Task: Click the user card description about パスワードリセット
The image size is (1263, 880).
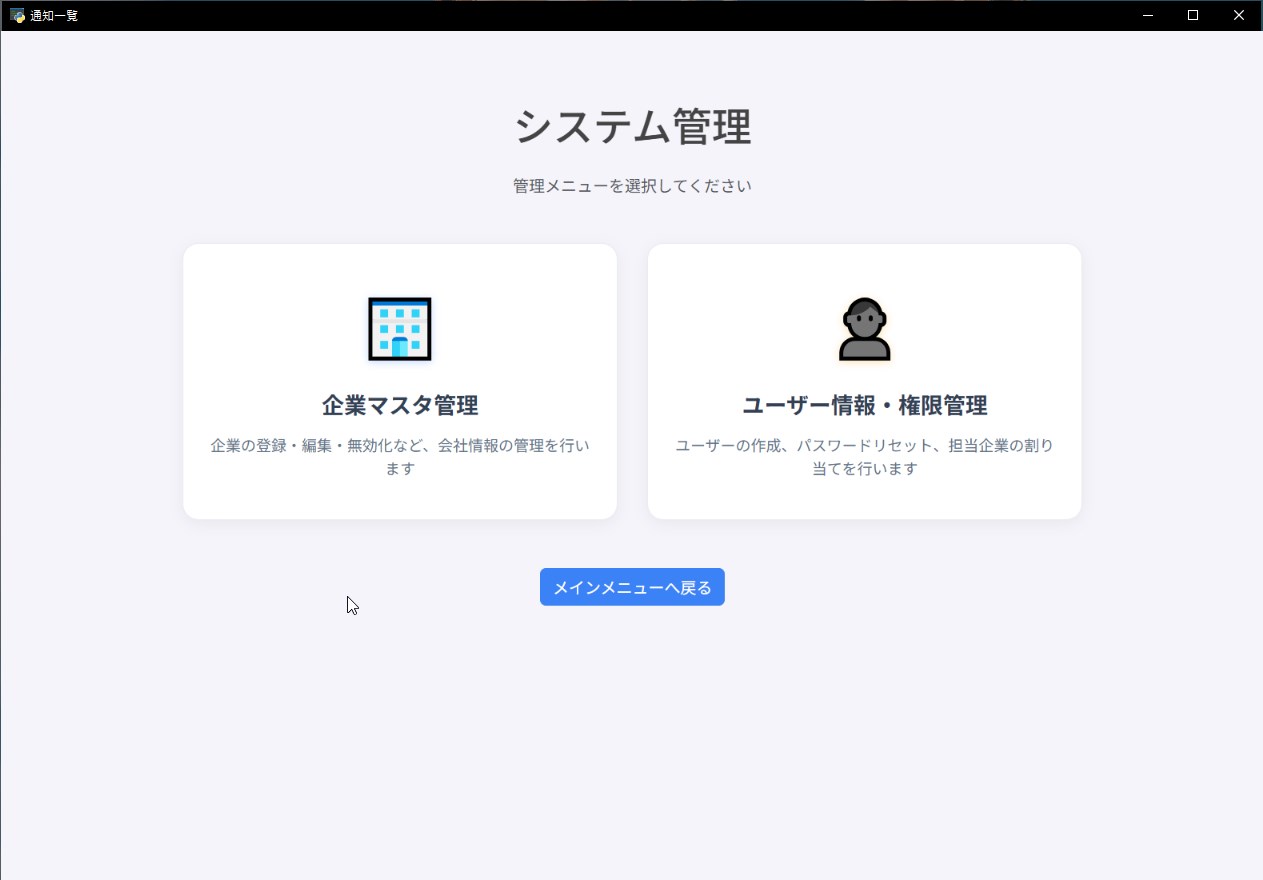Action: [864, 457]
